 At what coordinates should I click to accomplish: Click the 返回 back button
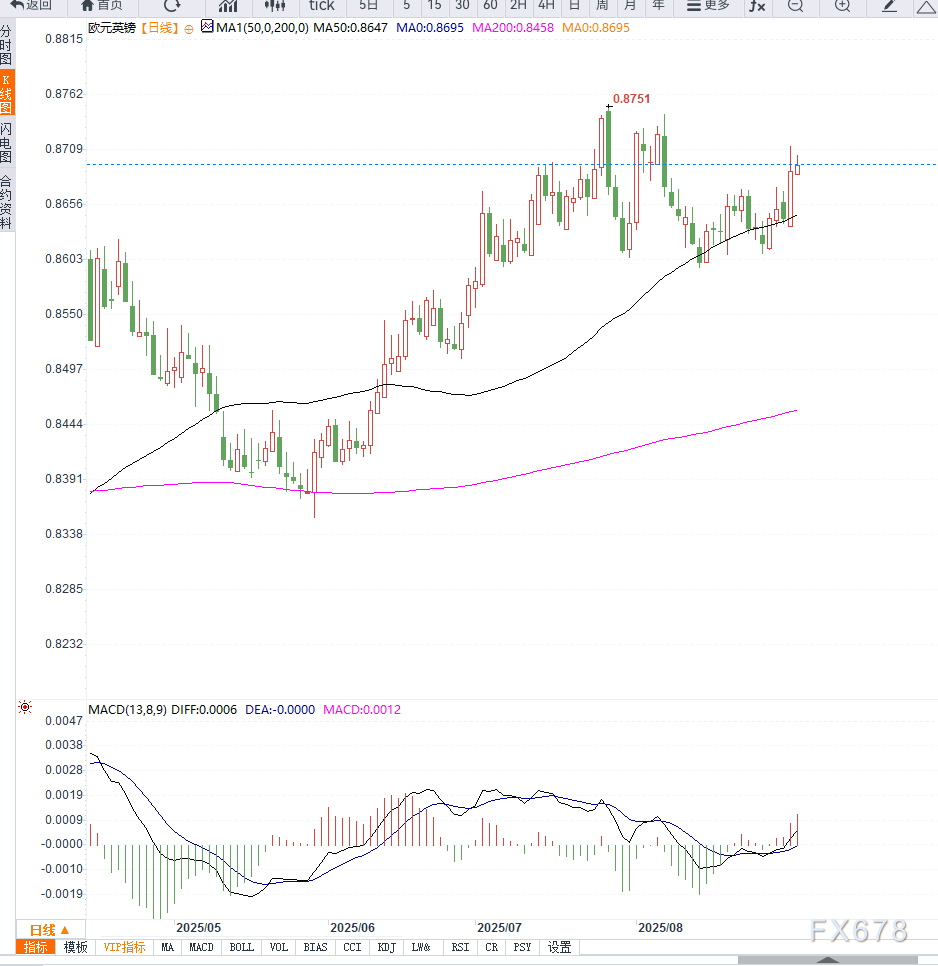pyautogui.click(x=31, y=6)
